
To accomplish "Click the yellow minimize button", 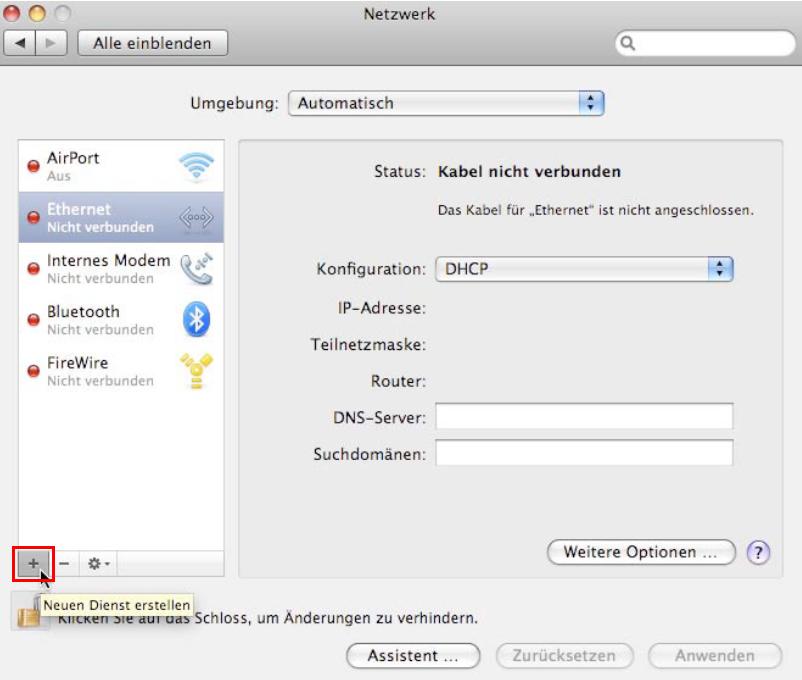I will tap(37, 12).
